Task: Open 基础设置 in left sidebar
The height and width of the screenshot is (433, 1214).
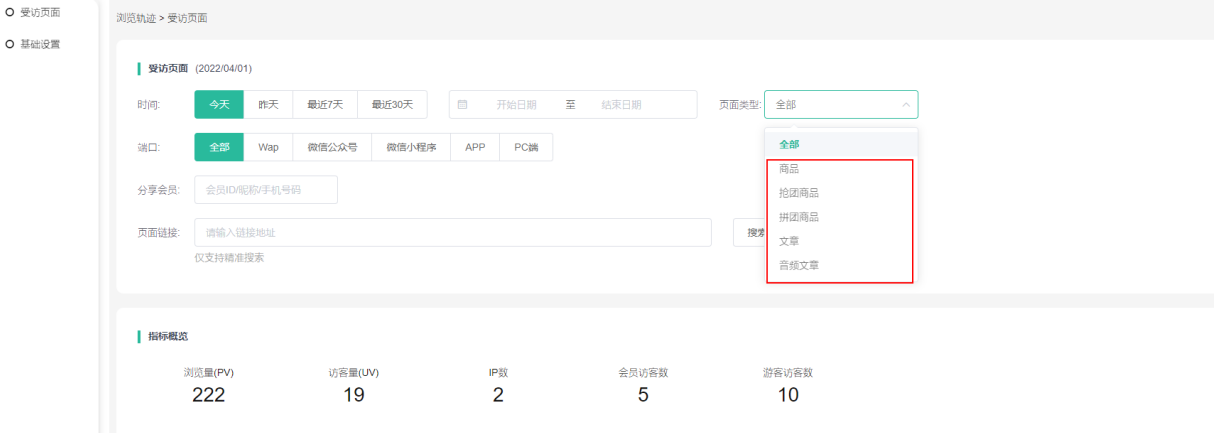Action: click(x=40, y=44)
